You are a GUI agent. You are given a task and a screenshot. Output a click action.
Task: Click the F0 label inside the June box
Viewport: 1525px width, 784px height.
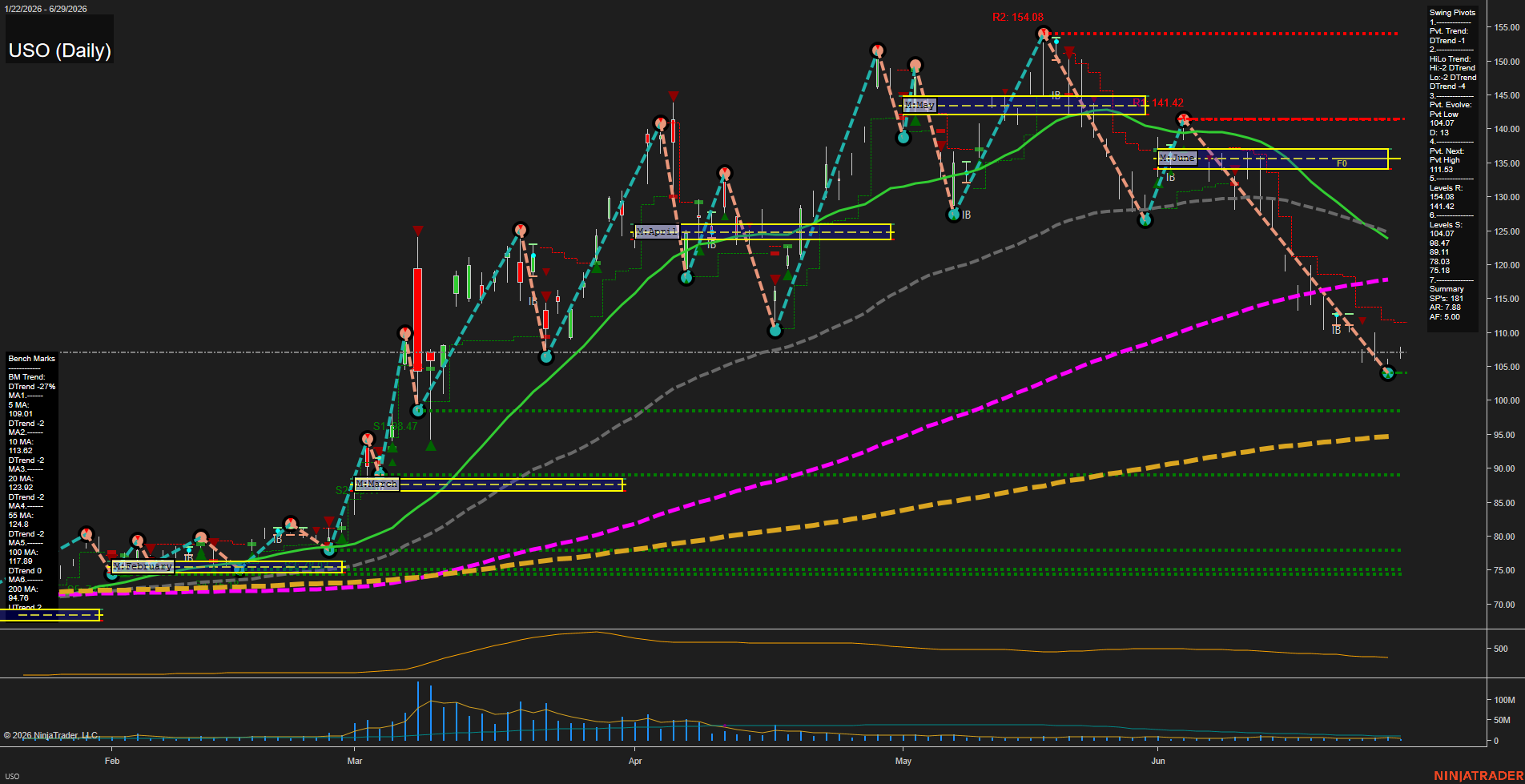pyautogui.click(x=1342, y=163)
